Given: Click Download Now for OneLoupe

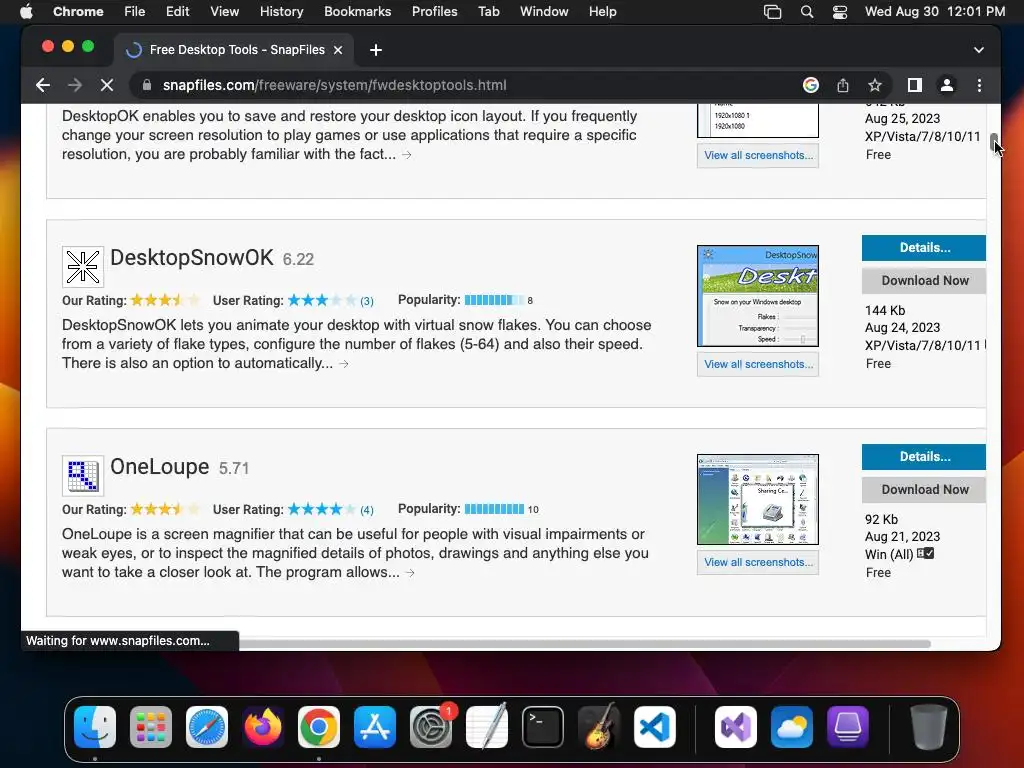Looking at the screenshot, I should [x=923, y=489].
